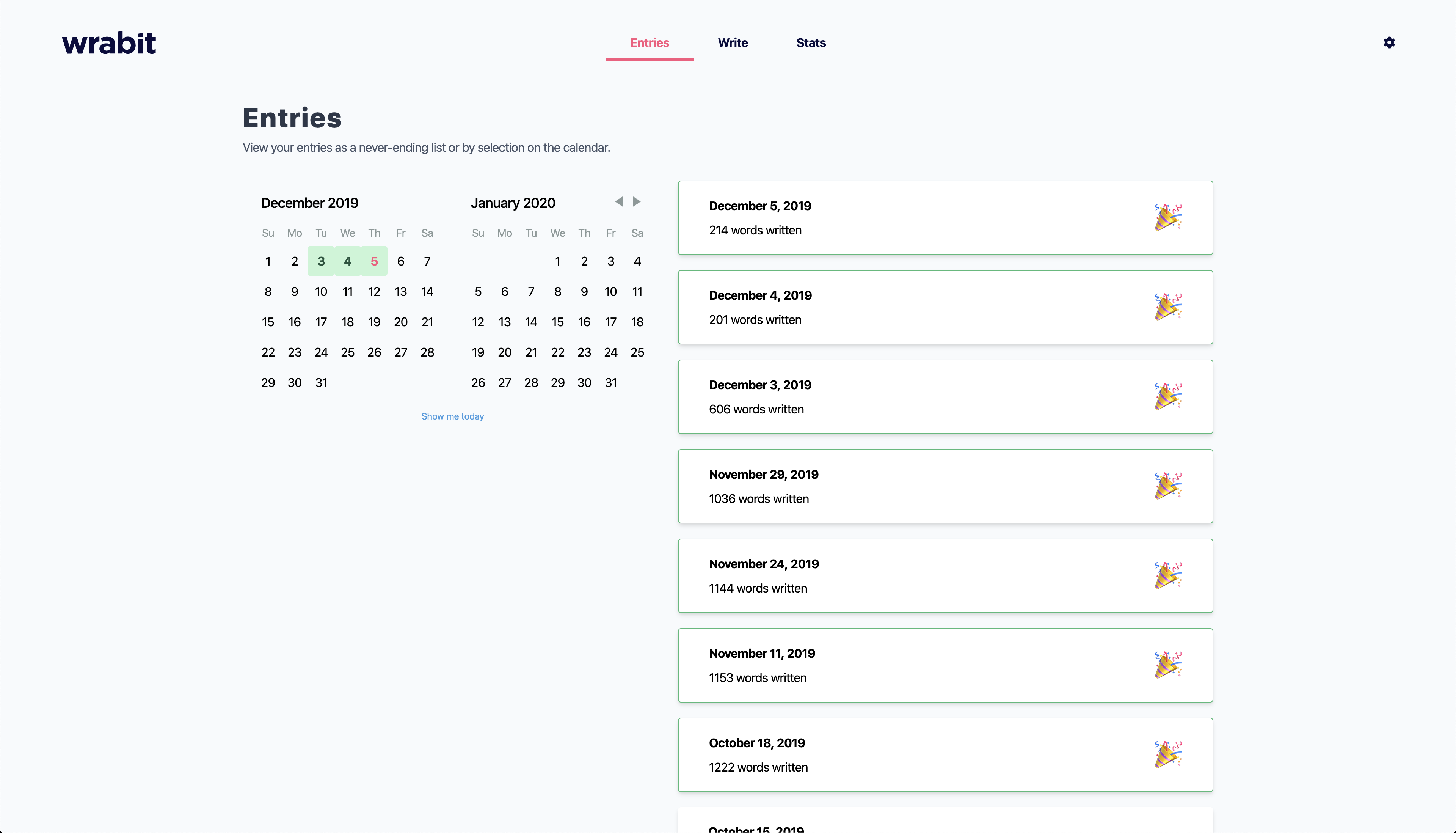The height and width of the screenshot is (833, 1456).
Task: Switch to the Write tab
Action: 733,43
